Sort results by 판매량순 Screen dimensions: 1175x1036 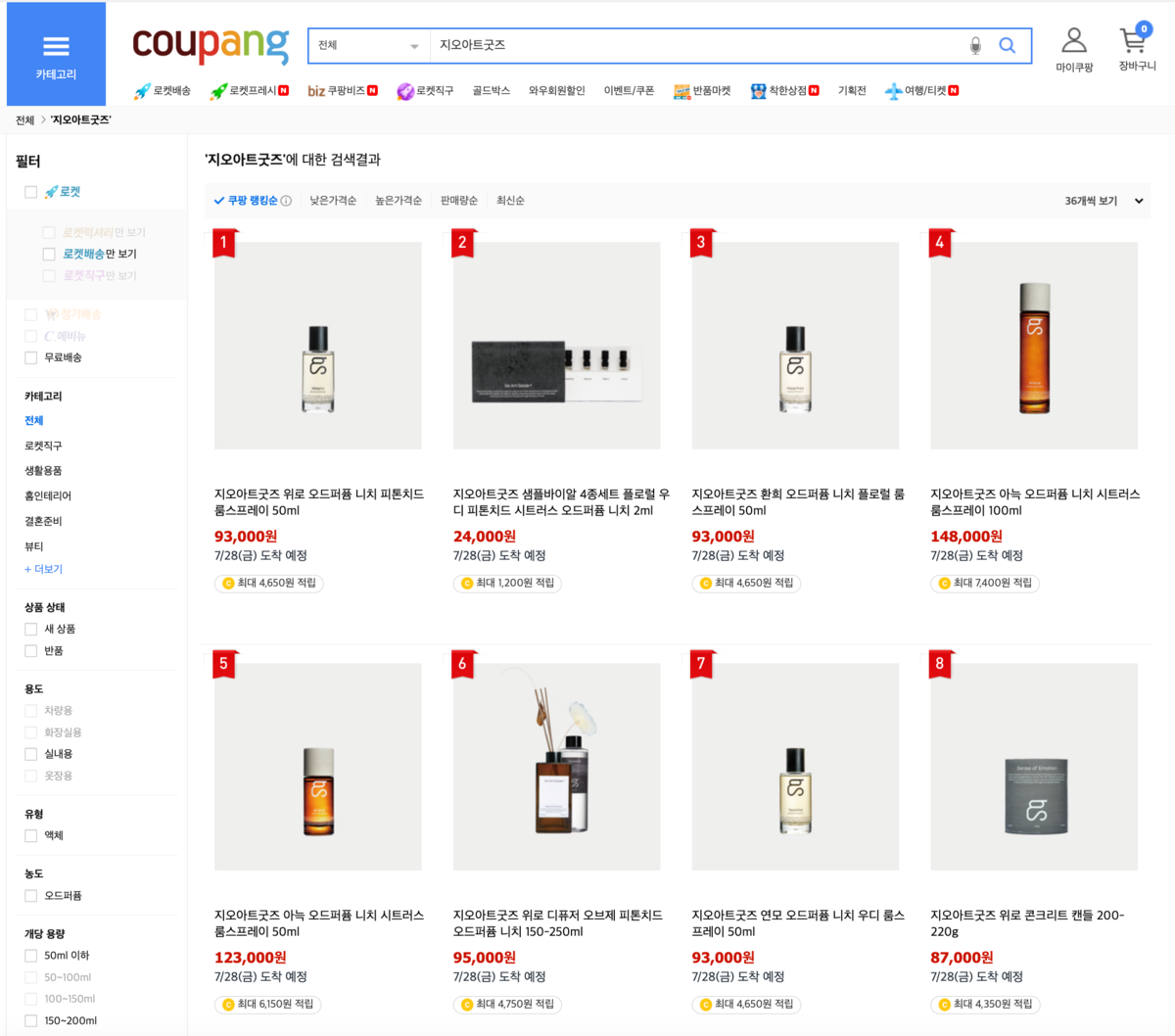459,201
